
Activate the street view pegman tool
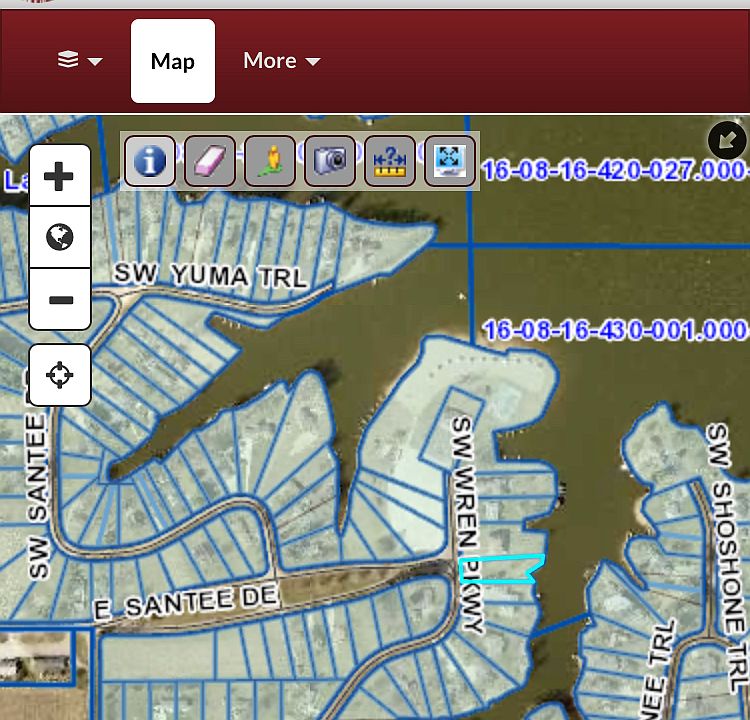(270, 161)
